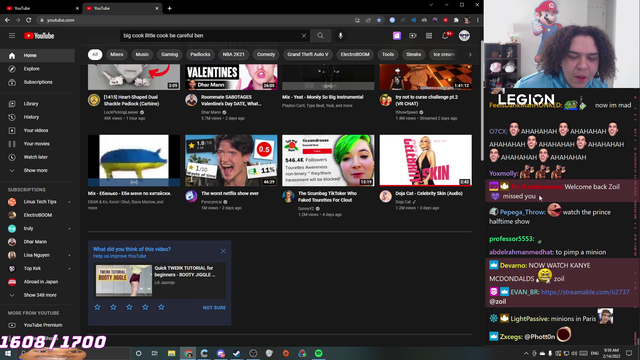The image size is (640, 360).
Task: Rate survey video five stars
Action: (161, 307)
